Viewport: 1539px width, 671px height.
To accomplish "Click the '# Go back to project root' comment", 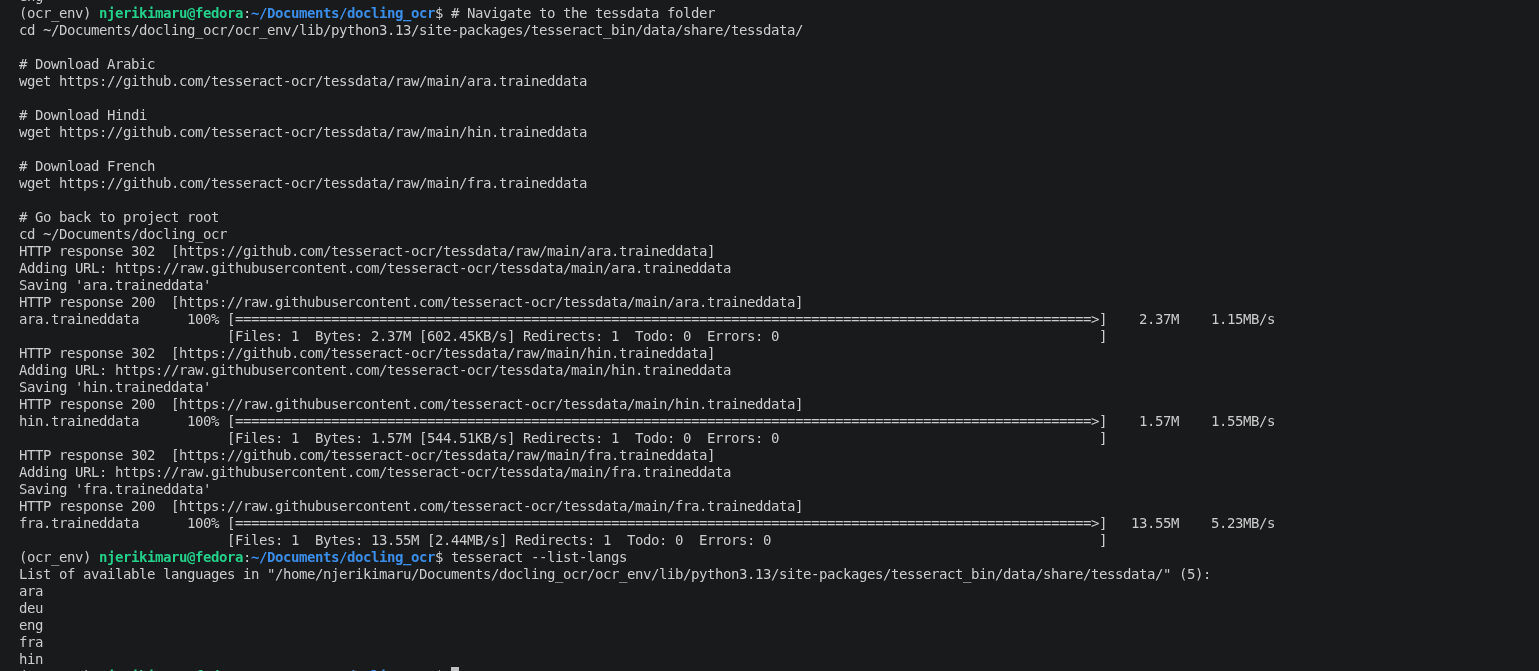I will click(x=119, y=217).
